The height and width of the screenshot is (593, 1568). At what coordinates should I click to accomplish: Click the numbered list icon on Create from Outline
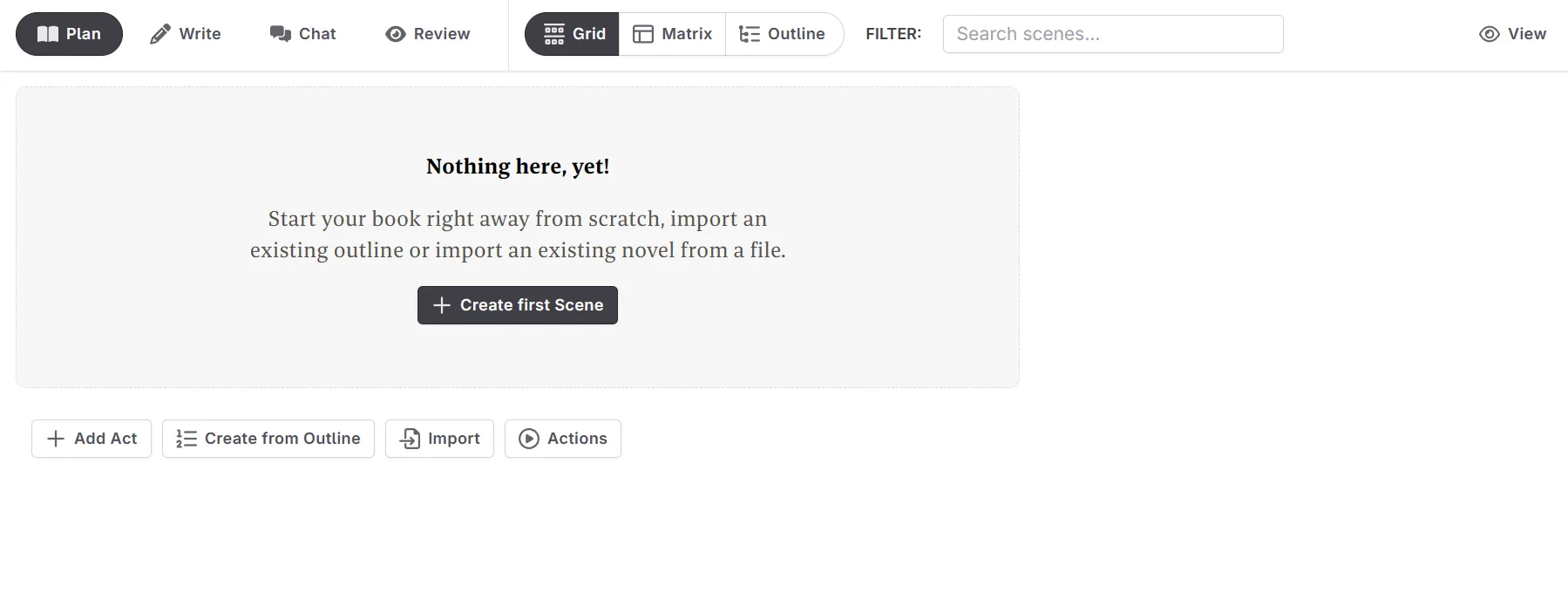tap(187, 439)
